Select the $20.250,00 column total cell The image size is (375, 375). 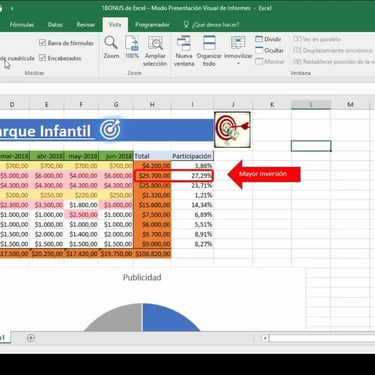point(46,254)
